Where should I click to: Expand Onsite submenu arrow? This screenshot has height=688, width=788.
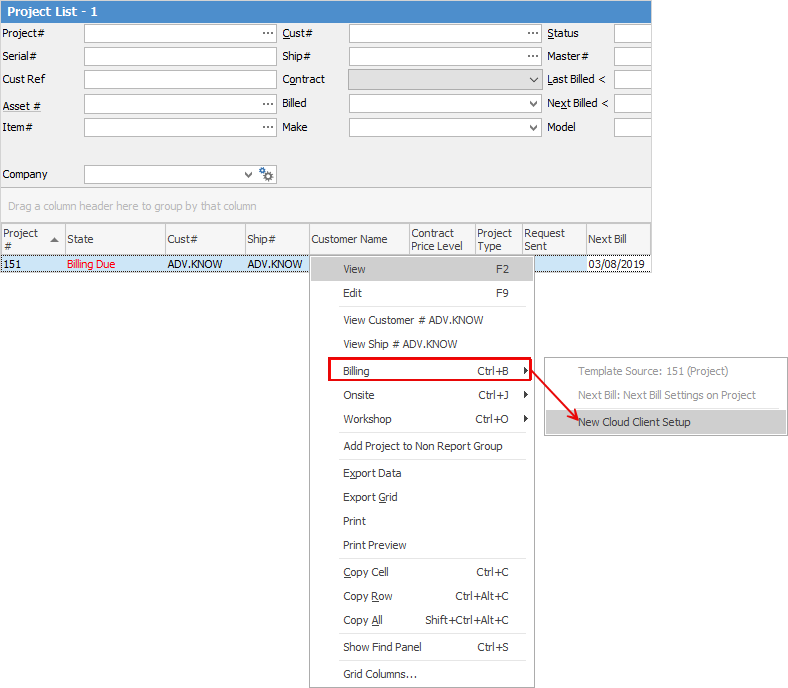[526, 395]
